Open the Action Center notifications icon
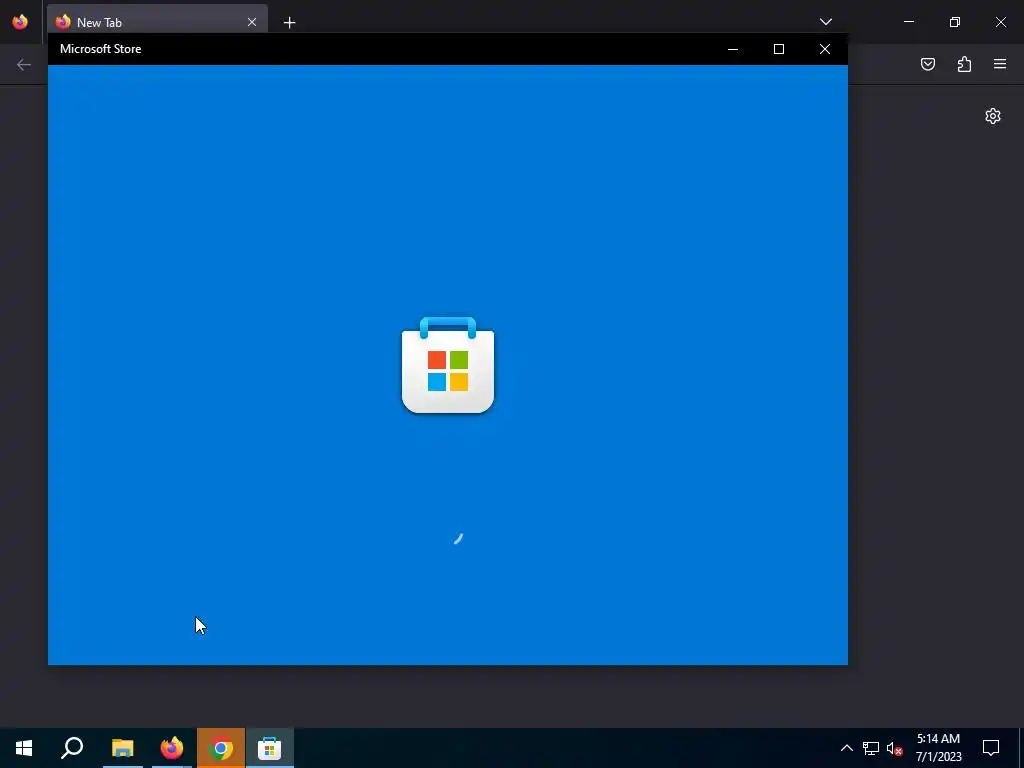 pos(991,748)
